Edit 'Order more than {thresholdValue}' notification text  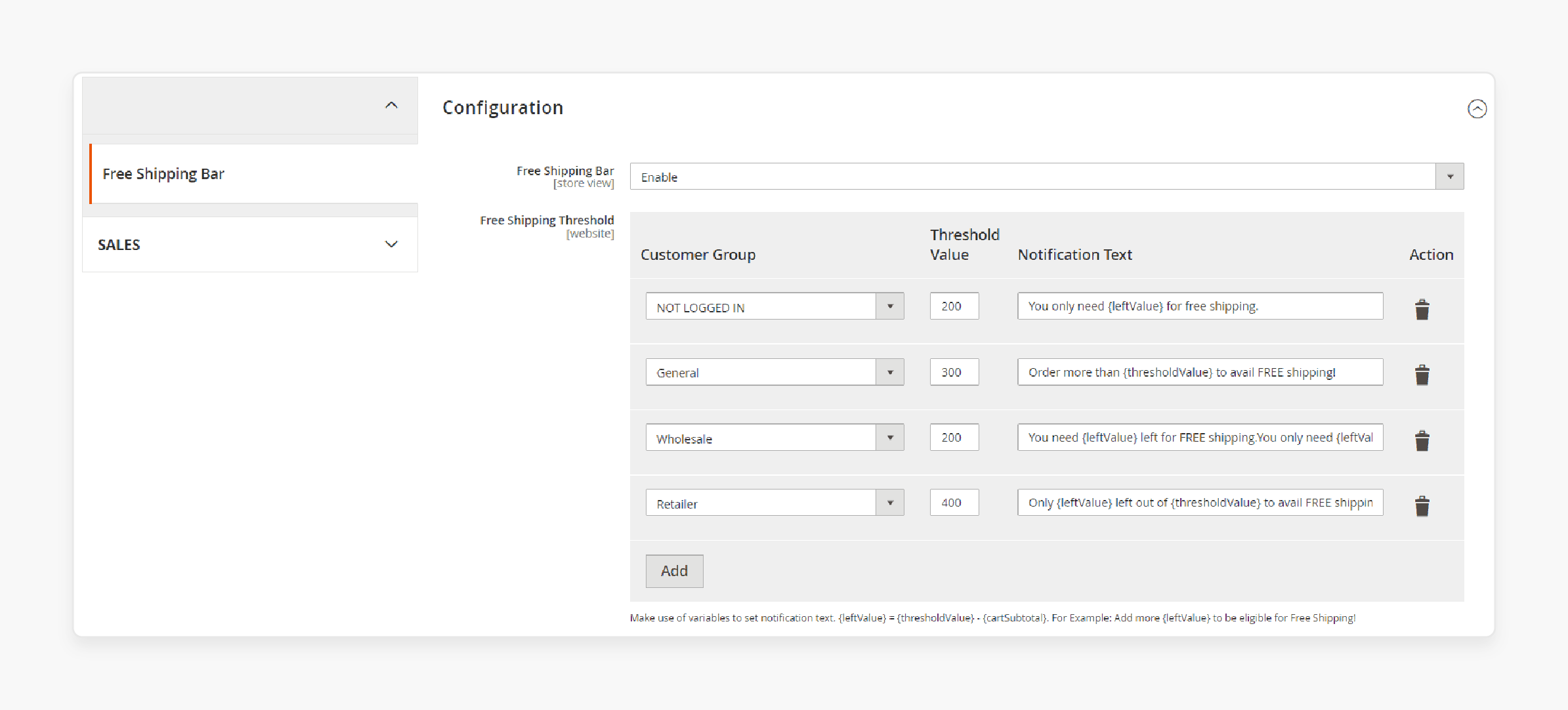[1200, 372]
